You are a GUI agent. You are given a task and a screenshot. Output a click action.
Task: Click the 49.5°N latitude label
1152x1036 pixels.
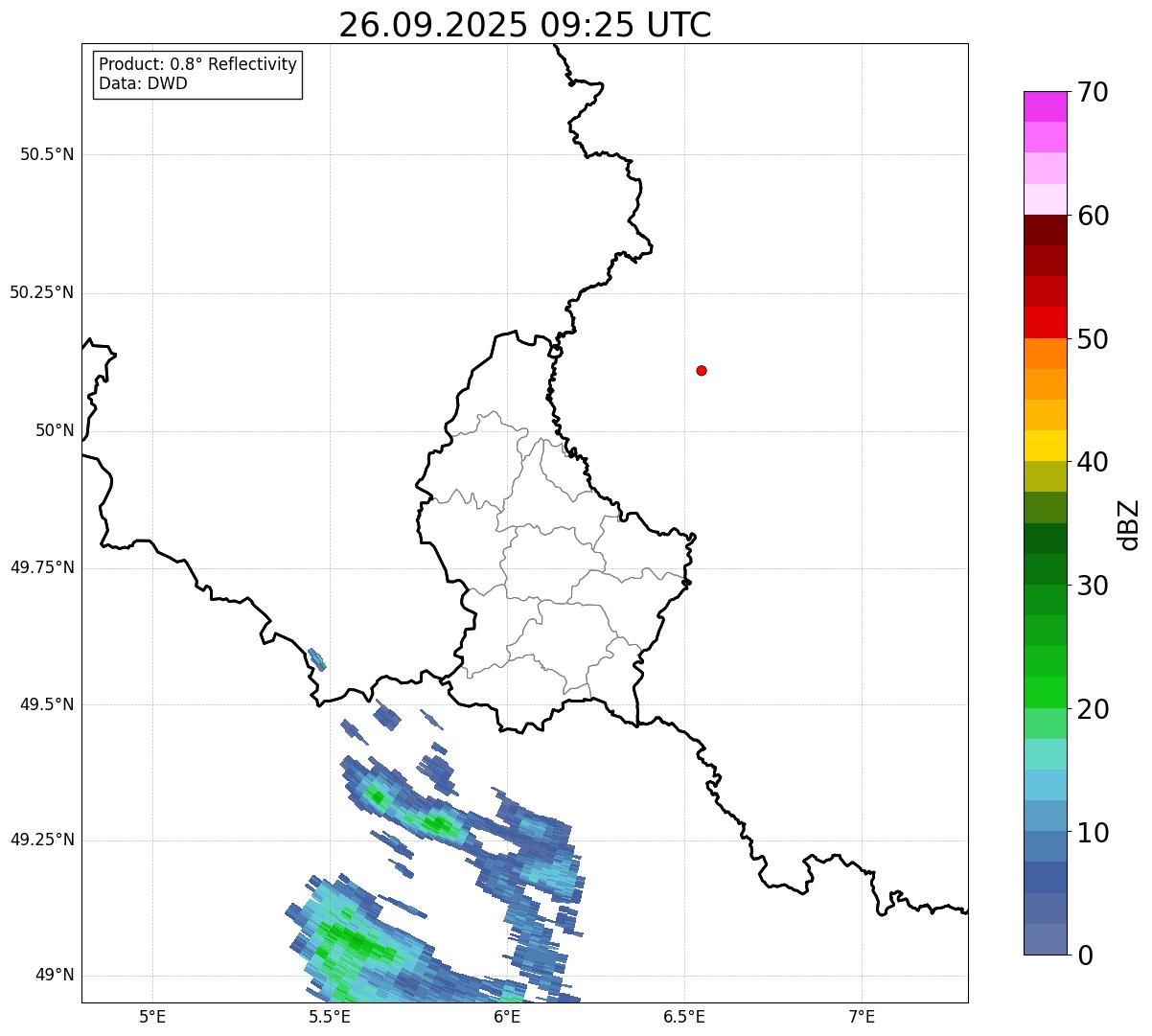[x=47, y=704]
